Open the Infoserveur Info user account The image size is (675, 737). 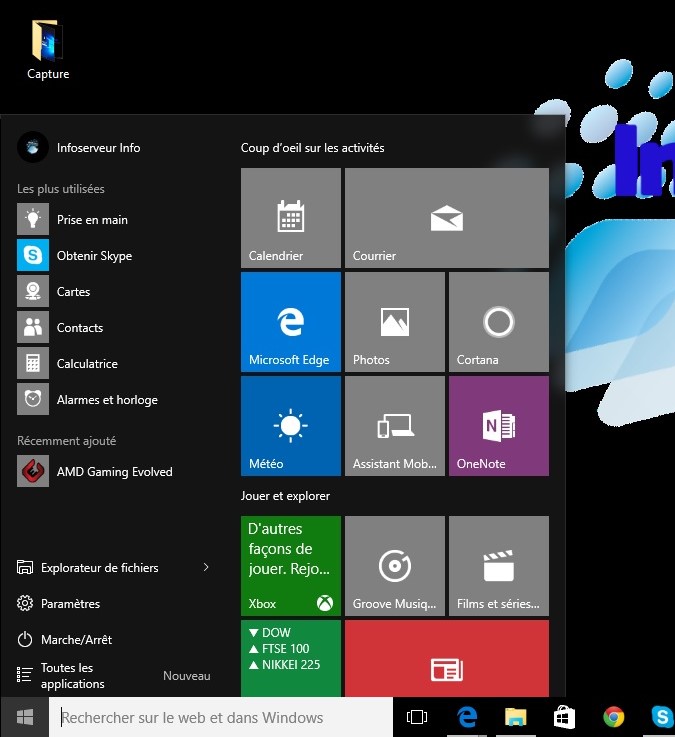[x=79, y=148]
